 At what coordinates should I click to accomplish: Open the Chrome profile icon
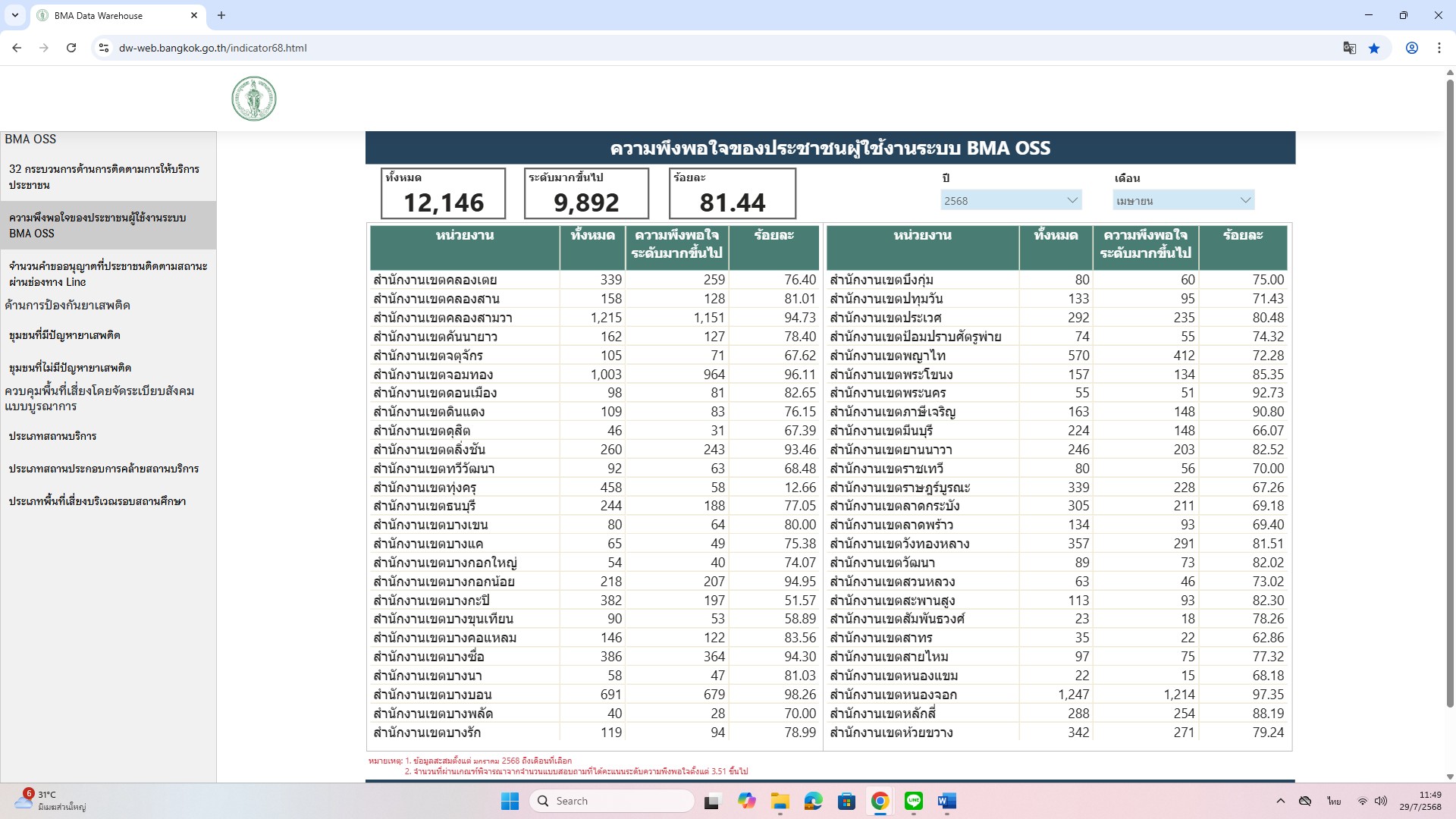click(x=1412, y=48)
